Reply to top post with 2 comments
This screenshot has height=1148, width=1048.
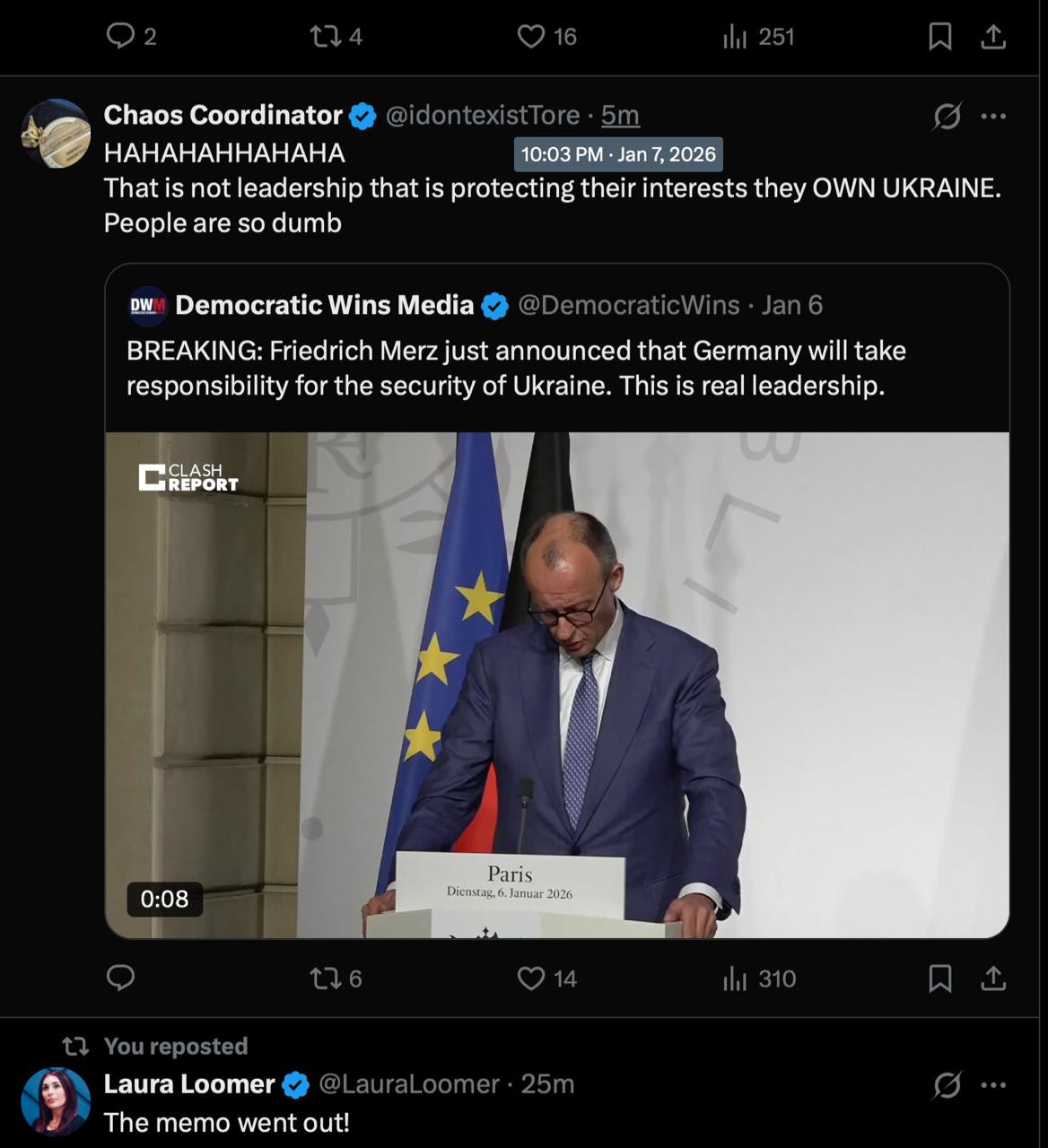(x=120, y=36)
